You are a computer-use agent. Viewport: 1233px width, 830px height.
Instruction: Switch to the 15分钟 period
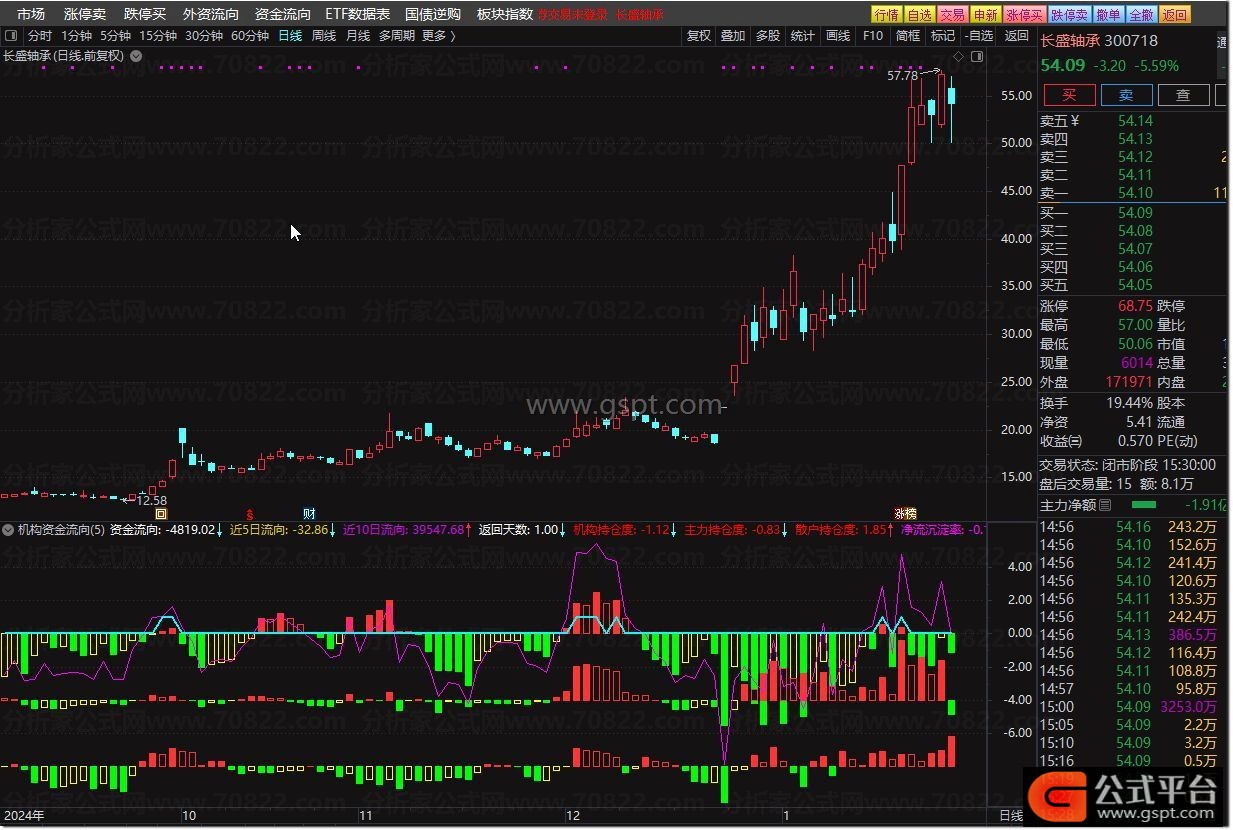click(x=158, y=36)
